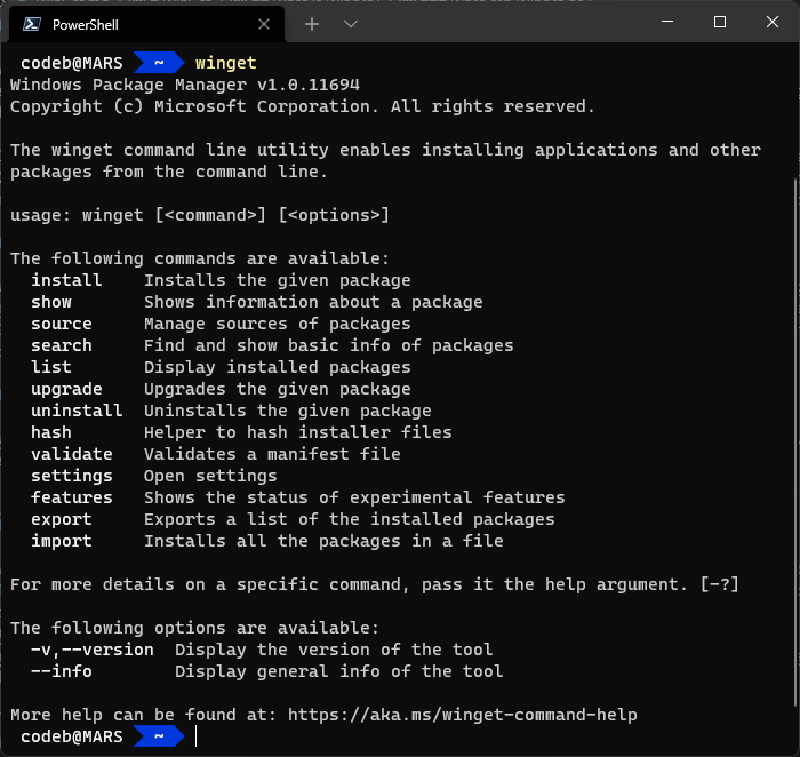Minimize the terminal window
The image size is (800, 757).
point(665,22)
